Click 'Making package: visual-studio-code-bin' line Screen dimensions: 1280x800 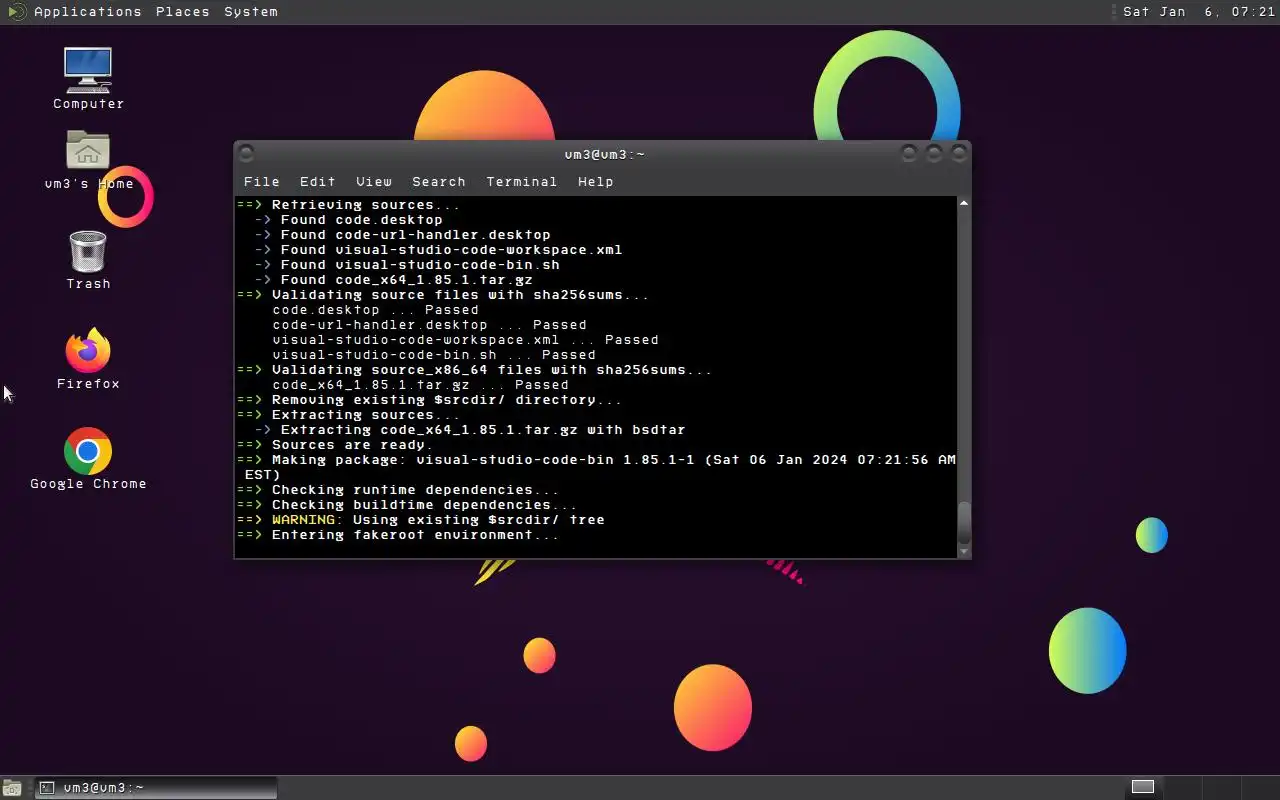[x=596, y=460]
